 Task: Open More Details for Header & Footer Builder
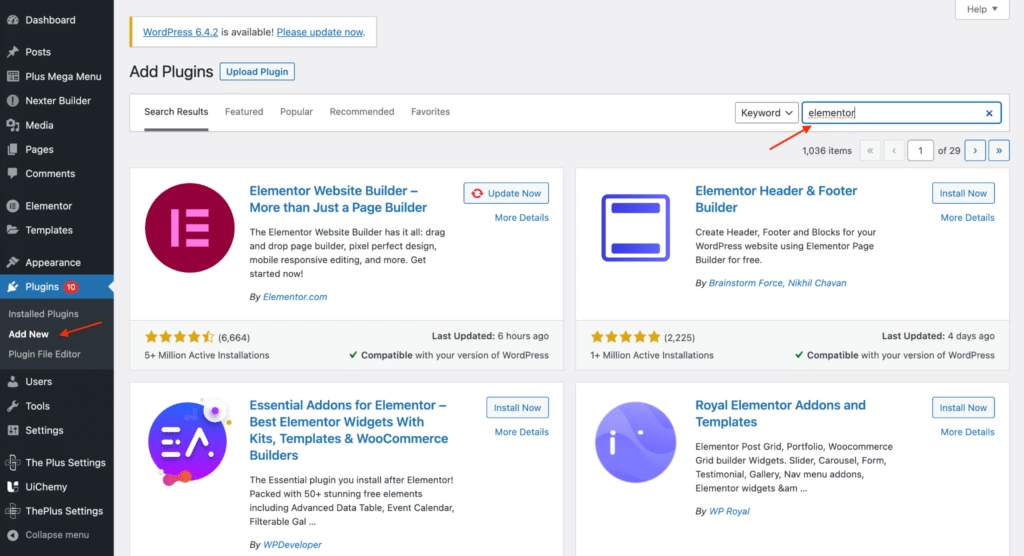pos(967,218)
